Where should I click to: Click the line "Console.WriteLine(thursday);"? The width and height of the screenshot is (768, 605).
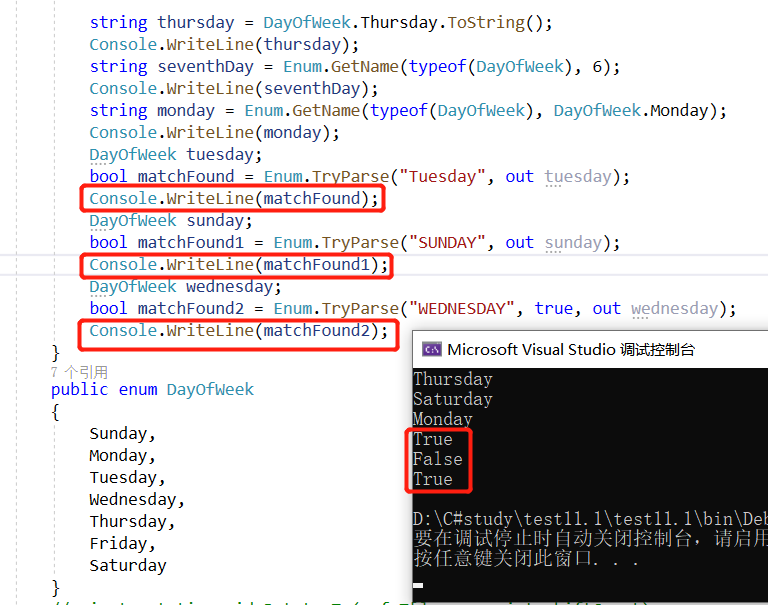click(224, 45)
